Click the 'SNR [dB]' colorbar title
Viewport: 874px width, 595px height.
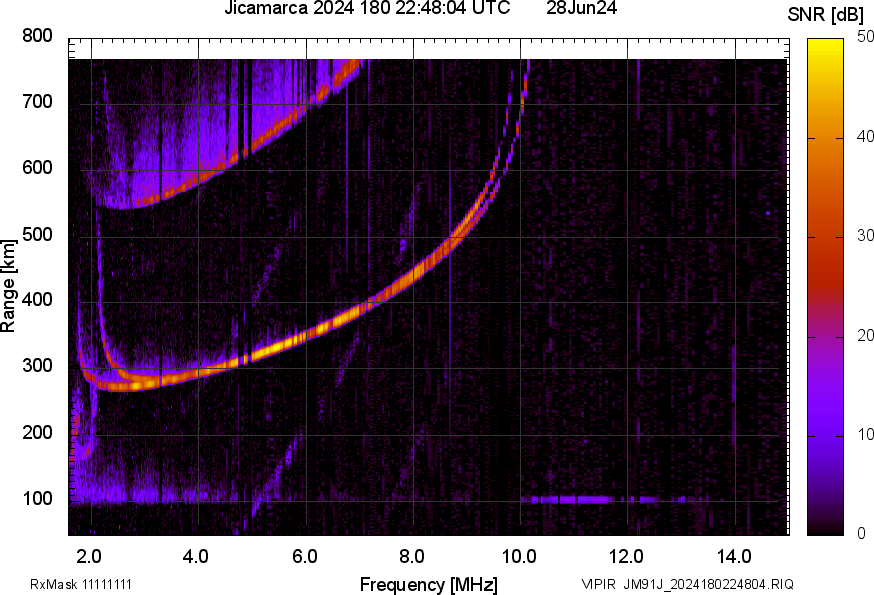tap(825, 15)
